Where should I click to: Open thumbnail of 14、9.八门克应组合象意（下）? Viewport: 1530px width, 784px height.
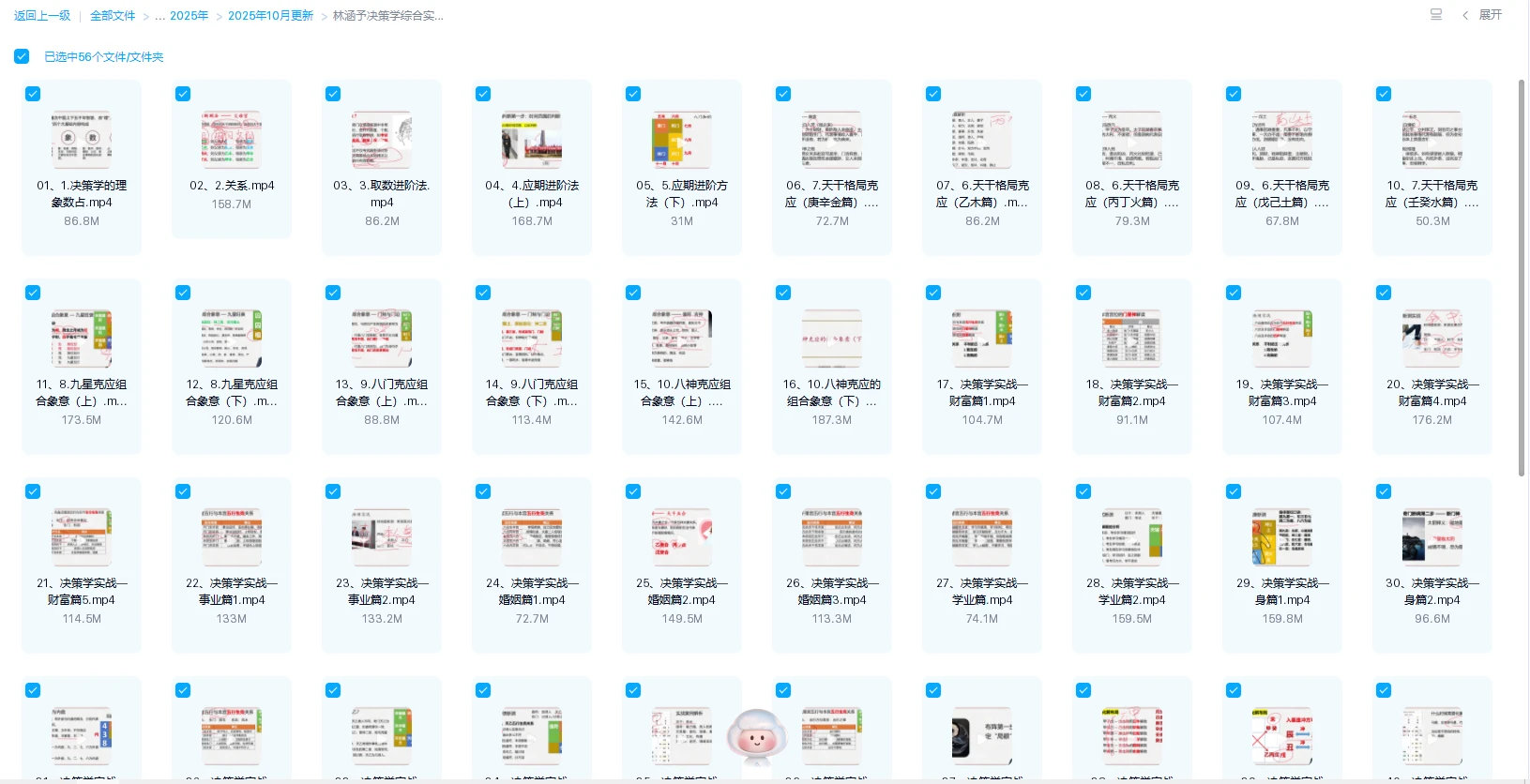[532, 339]
